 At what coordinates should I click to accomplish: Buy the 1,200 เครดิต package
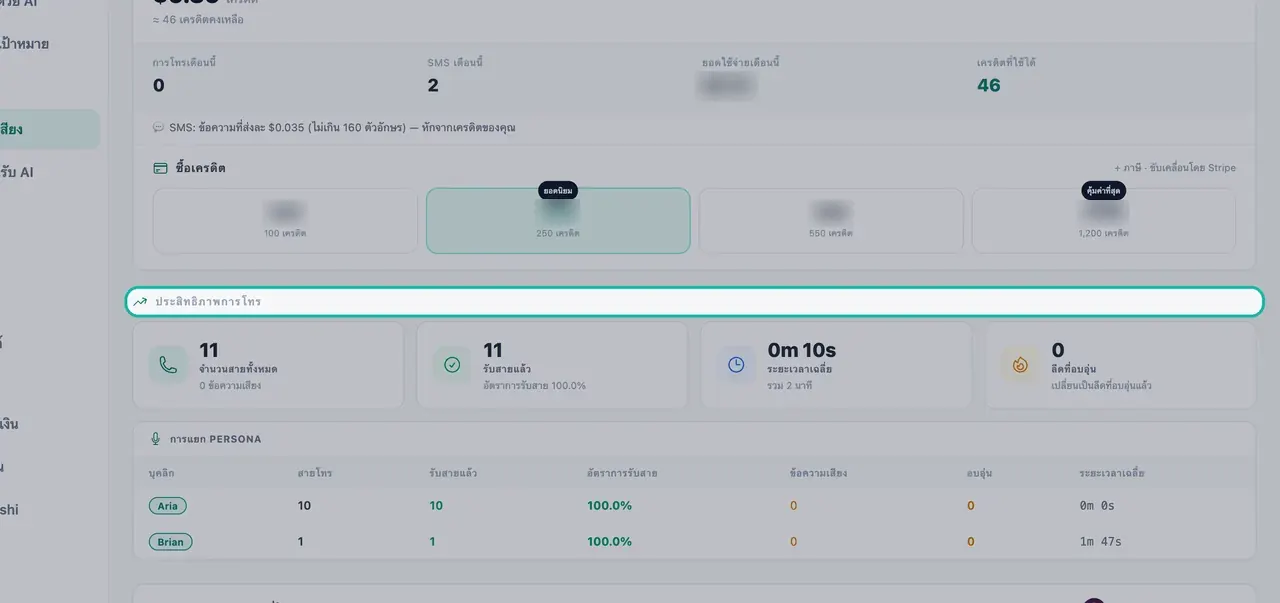tap(1104, 220)
